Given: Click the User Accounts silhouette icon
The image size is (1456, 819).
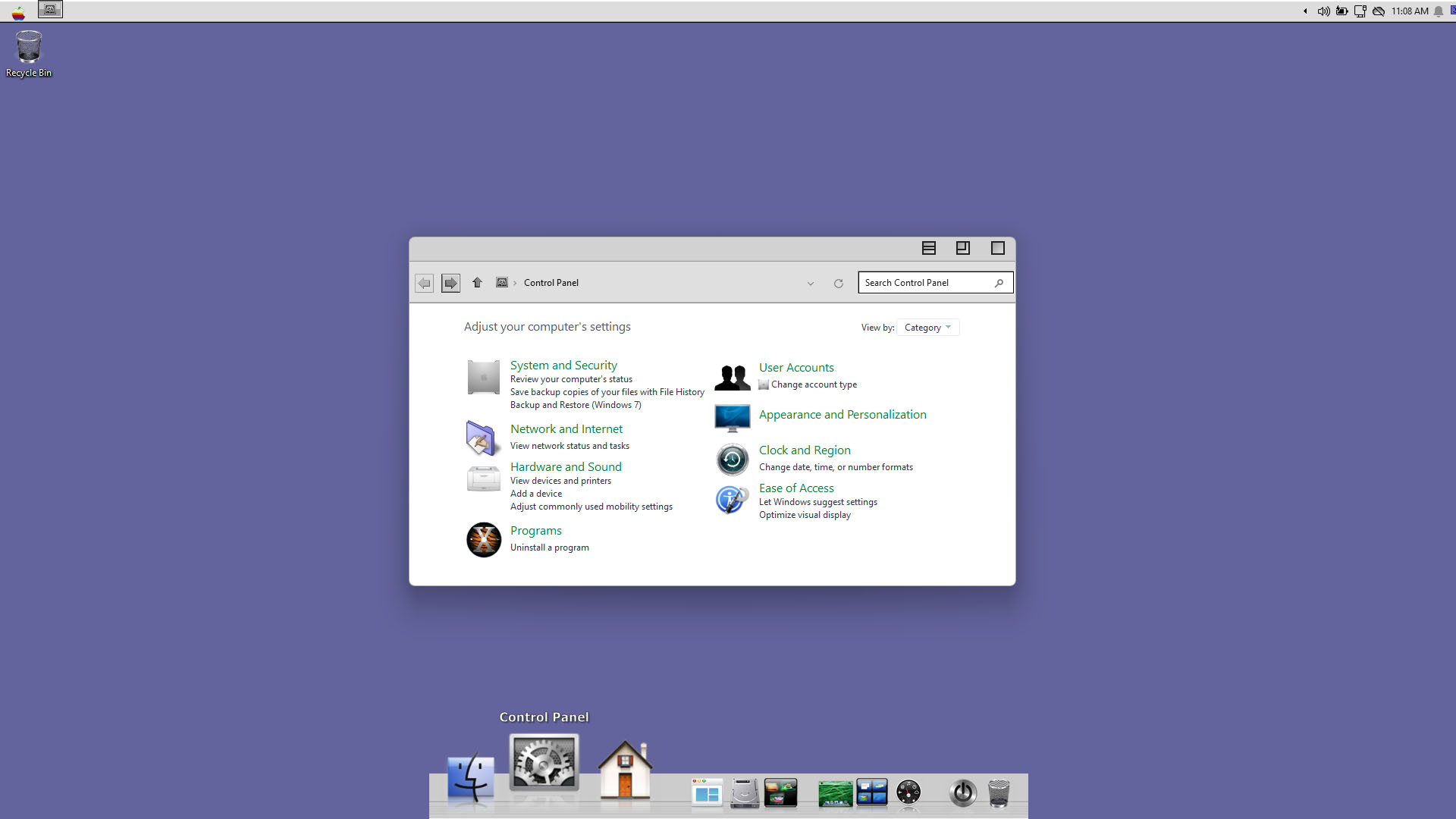Looking at the screenshot, I should (732, 377).
